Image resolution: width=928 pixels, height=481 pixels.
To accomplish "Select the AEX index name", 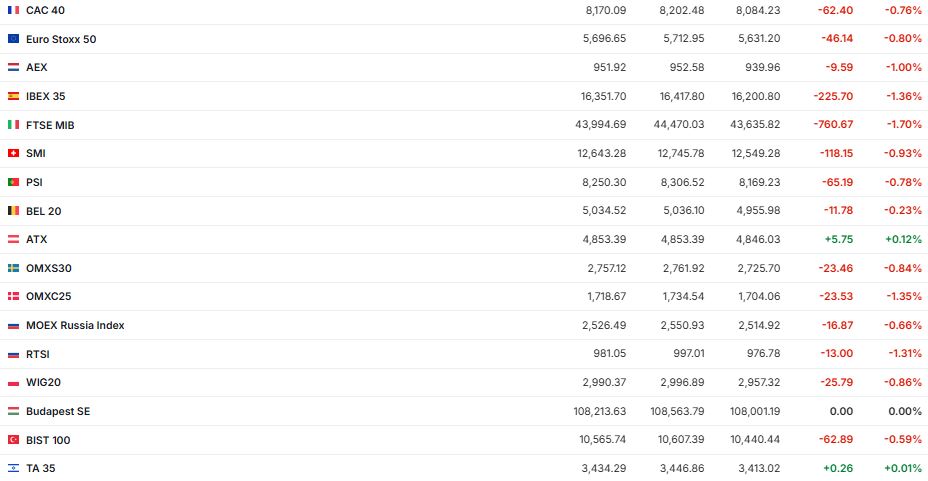I will coord(37,67).
